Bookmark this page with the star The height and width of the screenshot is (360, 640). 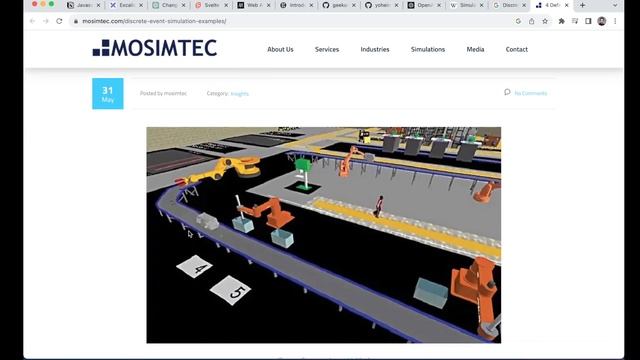[x=545, y=21]
